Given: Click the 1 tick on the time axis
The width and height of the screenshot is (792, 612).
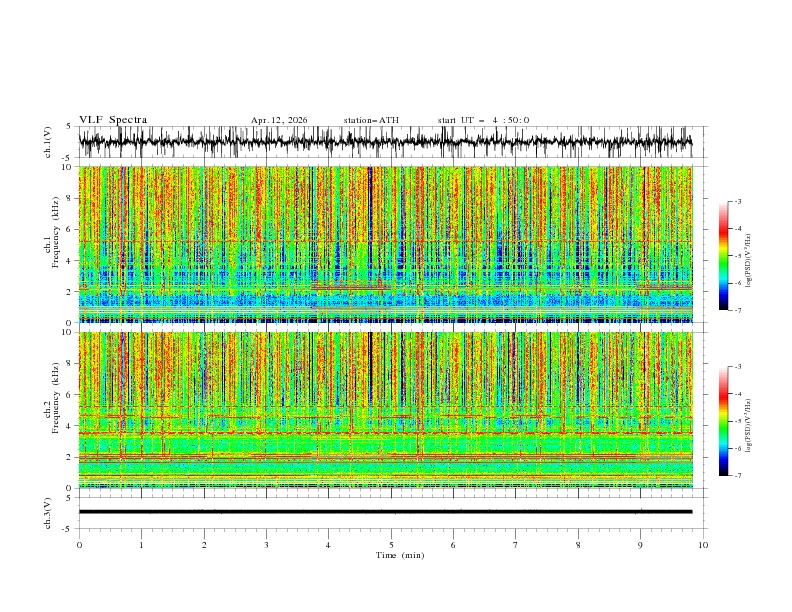Looking at the screenshot, I should point(141,545).
